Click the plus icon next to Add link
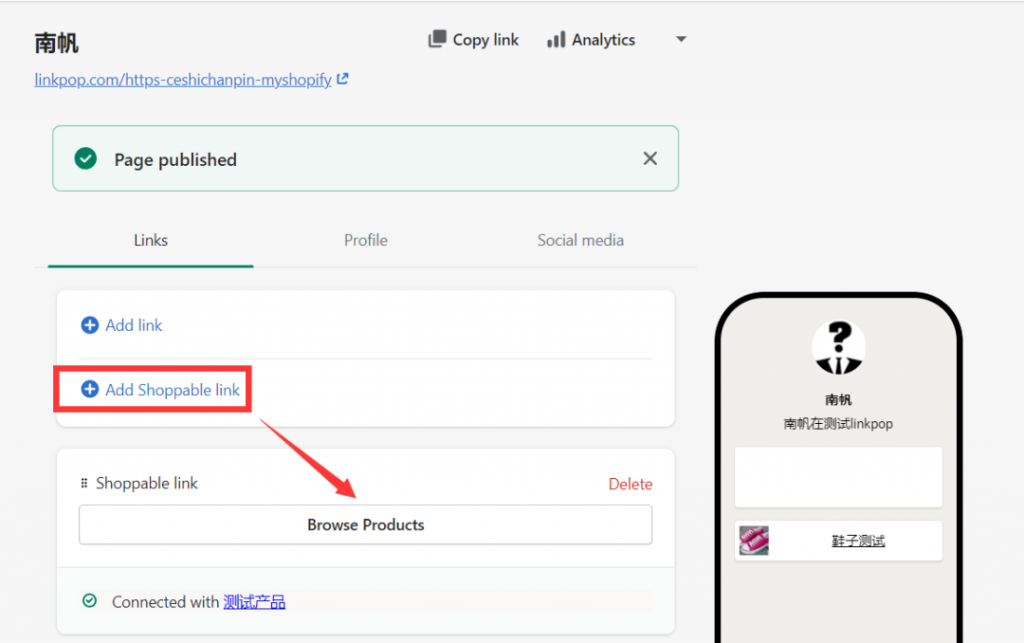The image size is (1024, 643). pyautogui.click(x=89, y=325)
